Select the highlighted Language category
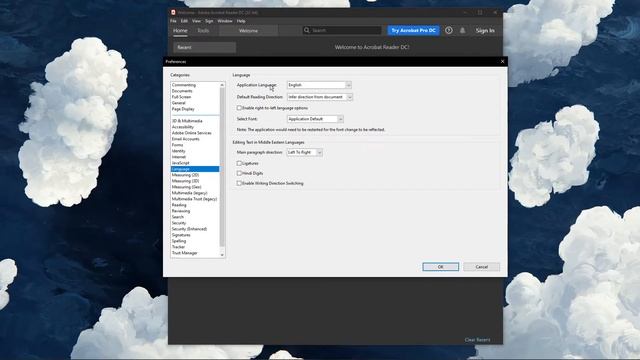This screenshot has width=640, height=360. [195, 169]
